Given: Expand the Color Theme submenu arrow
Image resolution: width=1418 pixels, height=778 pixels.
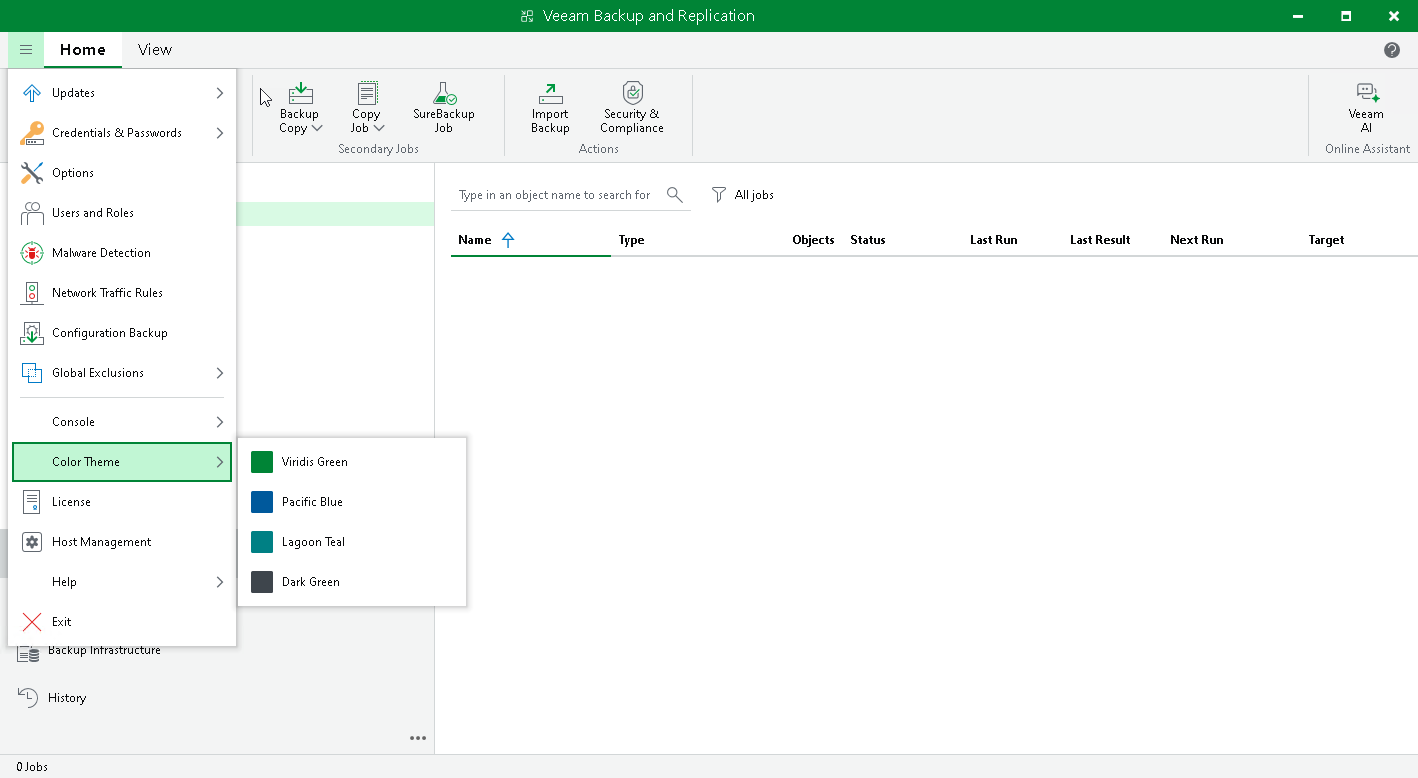Looking at the screenshot, I should pos(219,462).
